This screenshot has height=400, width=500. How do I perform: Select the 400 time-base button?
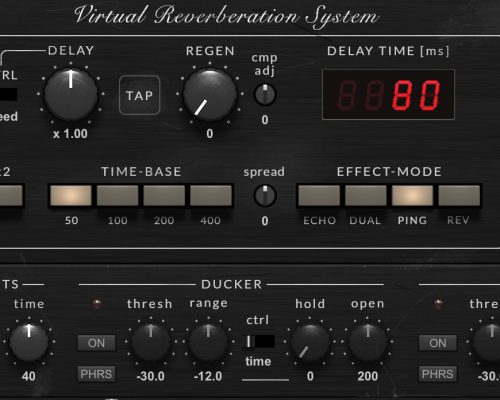[x=211, y=196]
